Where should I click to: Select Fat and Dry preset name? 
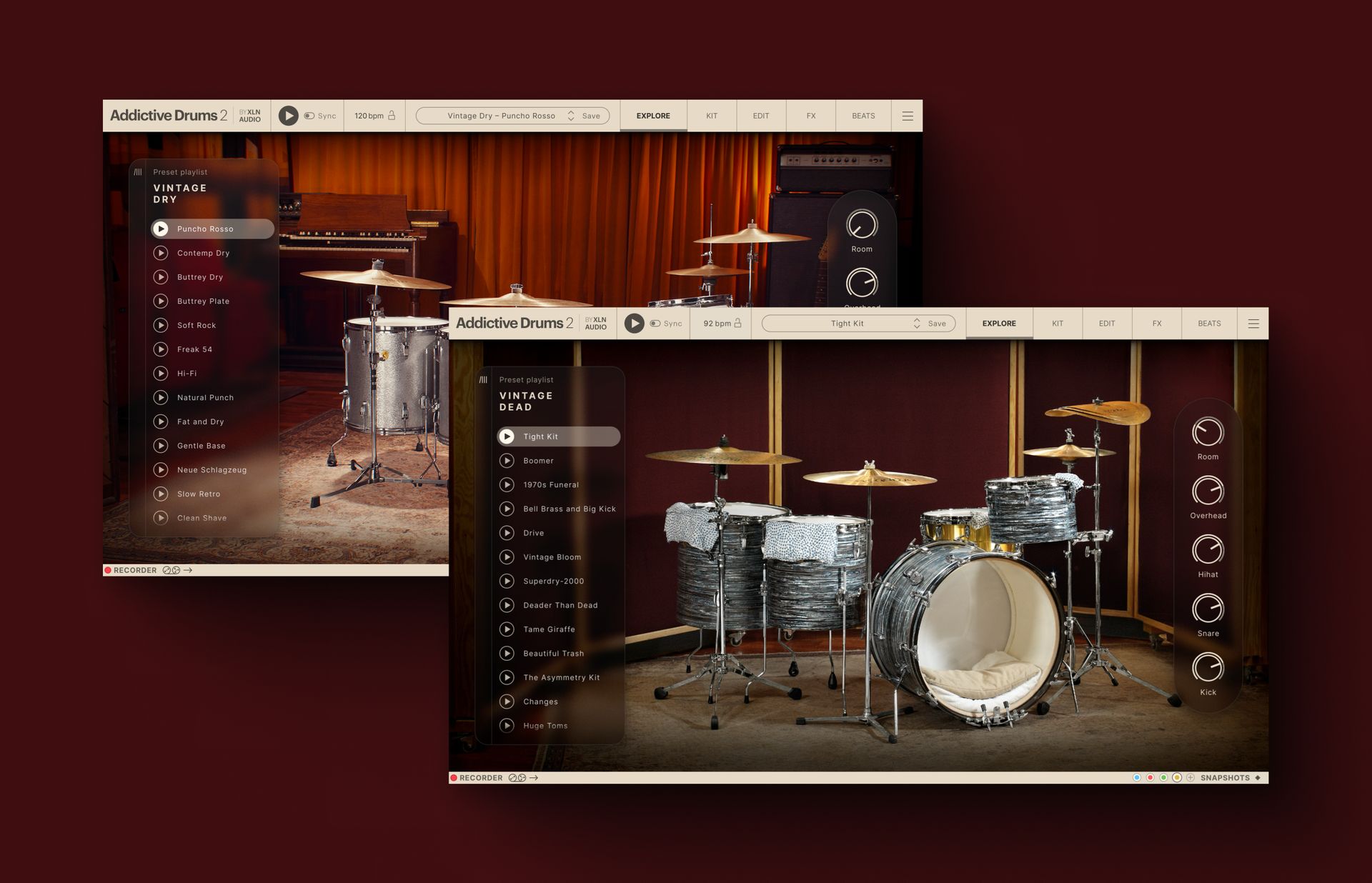click(201, 421)
